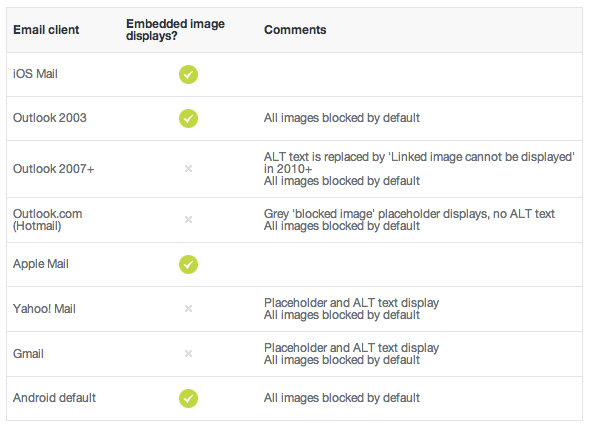
Task: Click the Outlook 2003 row label
Action: (x=50, y=118)
